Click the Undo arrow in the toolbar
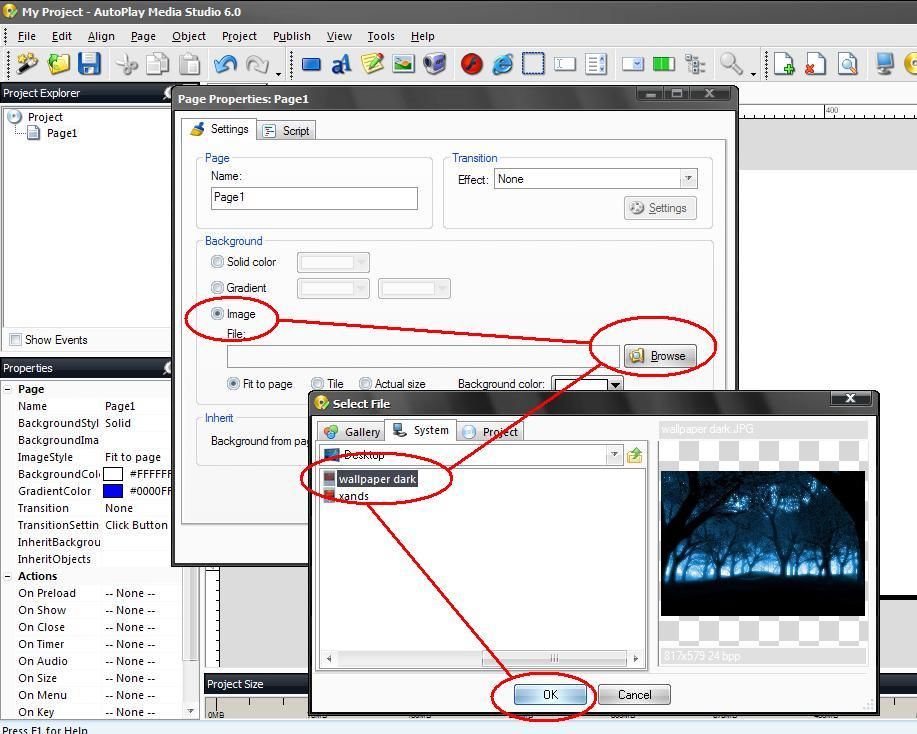This screenshot has width=917, height=734. click(x=225, y=64)
